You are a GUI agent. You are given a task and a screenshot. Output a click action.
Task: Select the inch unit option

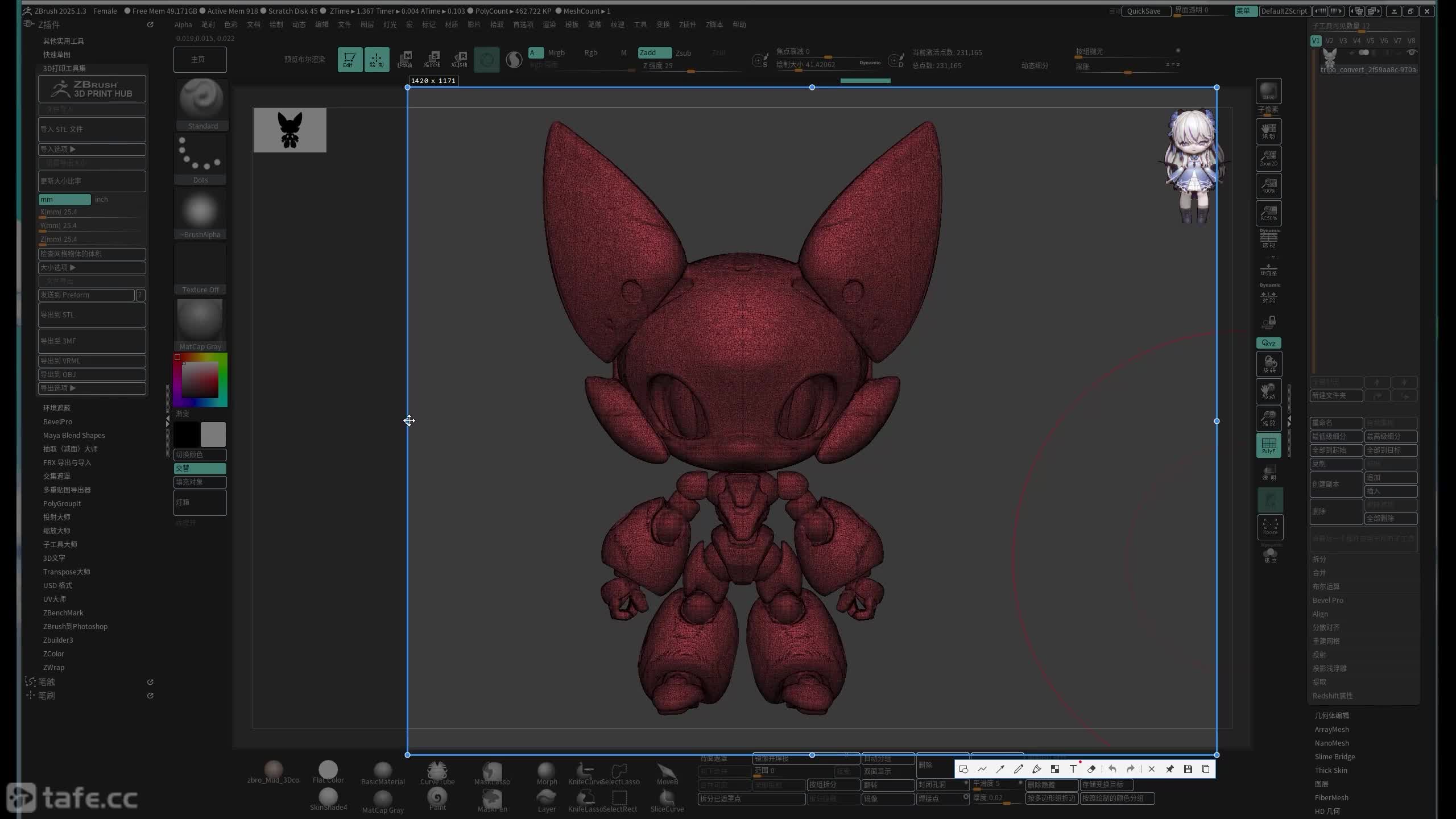101,200
